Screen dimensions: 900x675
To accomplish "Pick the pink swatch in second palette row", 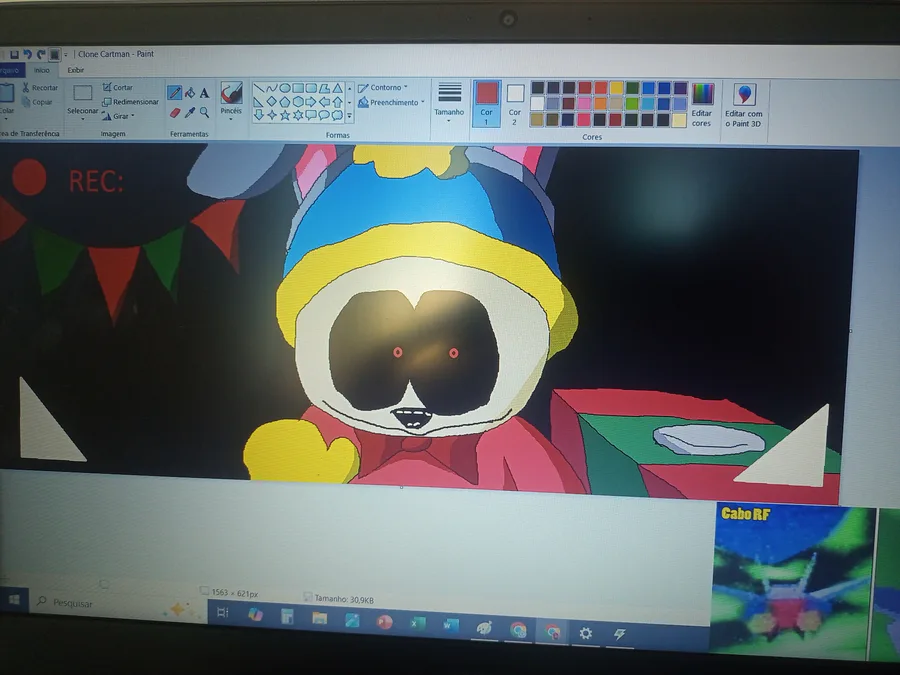I will 585,104.
